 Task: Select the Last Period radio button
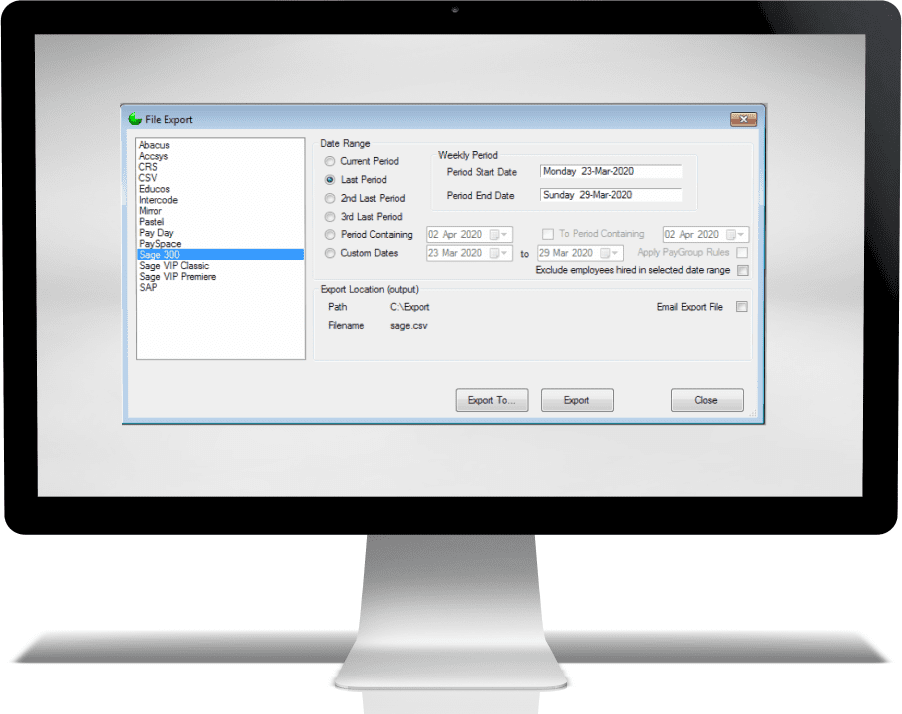[x=330, y=179]
